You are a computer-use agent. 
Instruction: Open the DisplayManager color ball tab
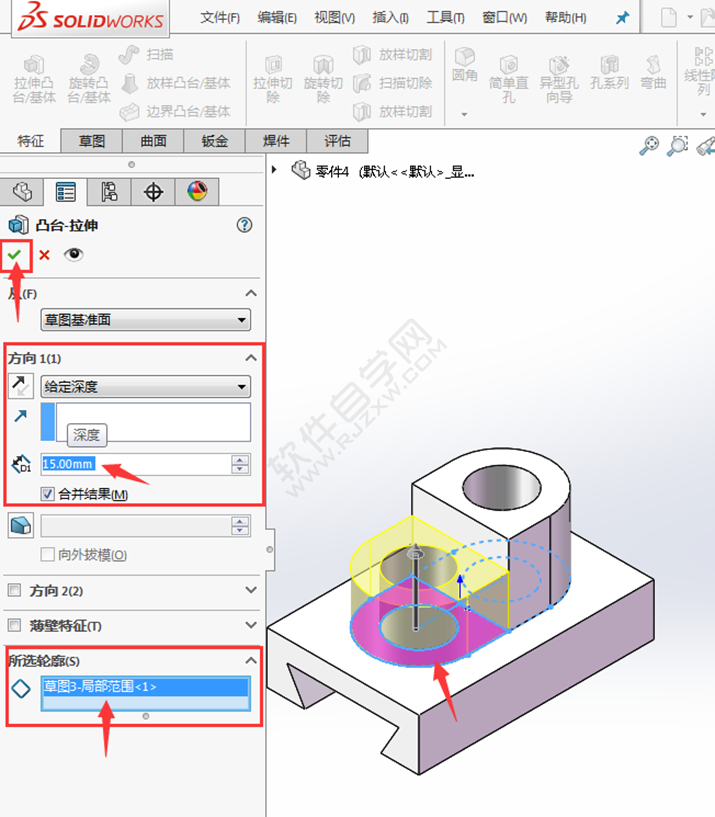click(x=197, y=192)
